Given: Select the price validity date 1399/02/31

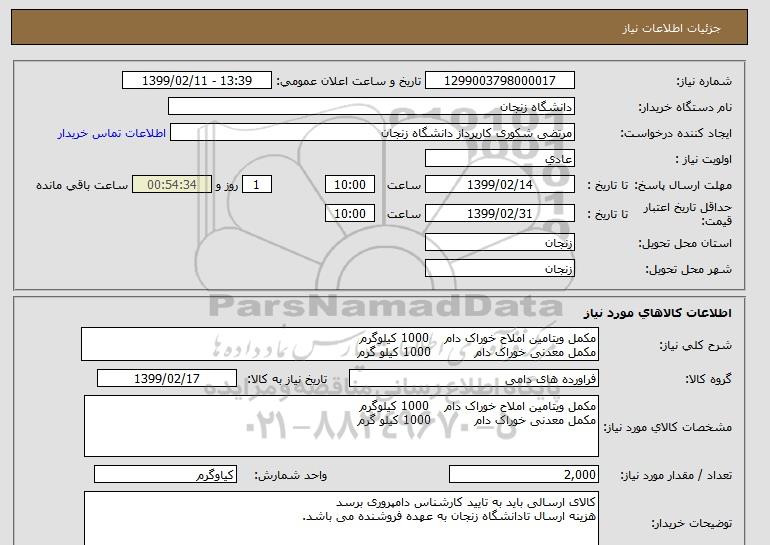Looking at the screenshot, I should pyautogui.click(x=499, y=214).
